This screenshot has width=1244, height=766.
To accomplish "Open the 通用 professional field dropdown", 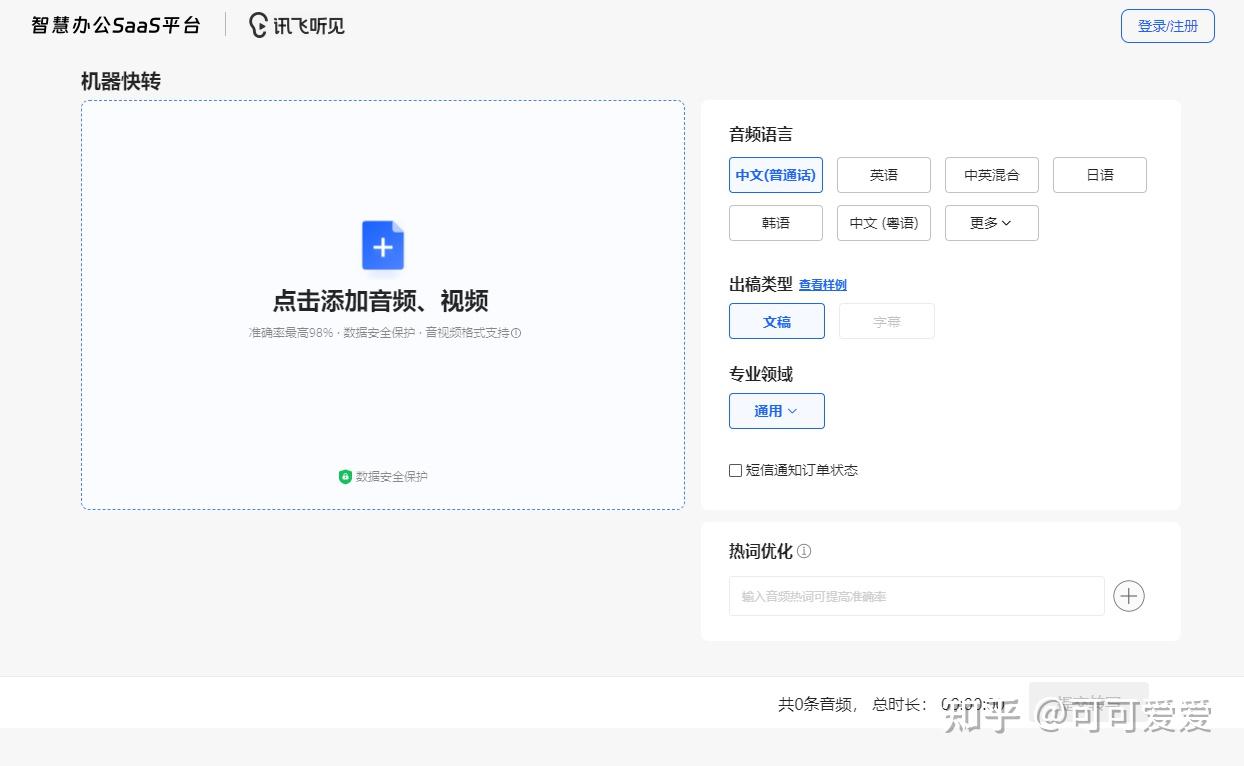I will click(777, 411).
